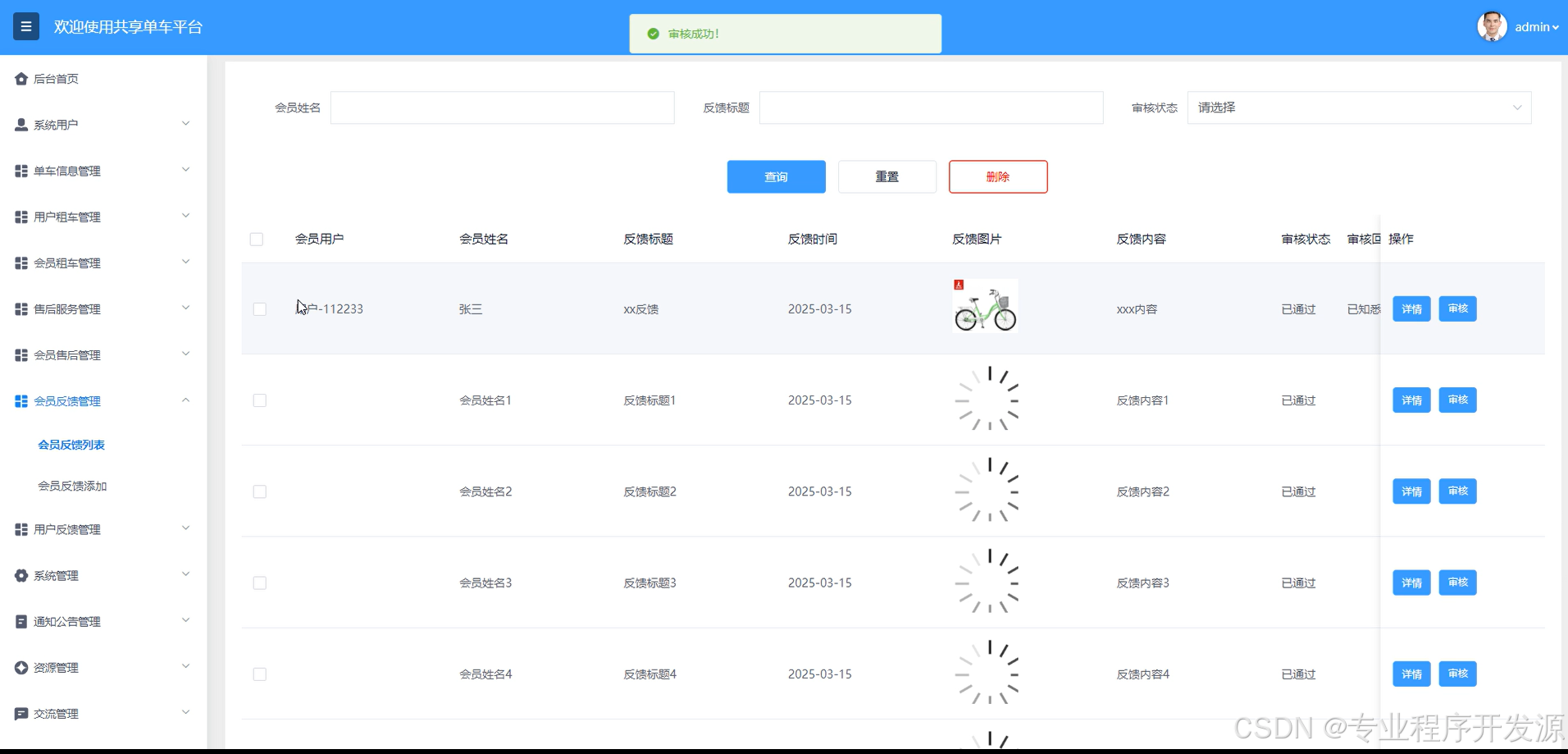Click cell text 反馈标题4
Viewport: 1568px width, 754px height.
tap(650, 674)
